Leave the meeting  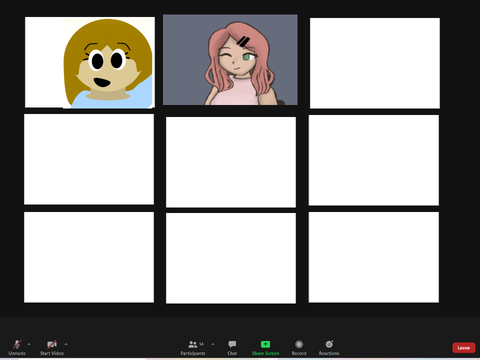[x=464, y=348]
